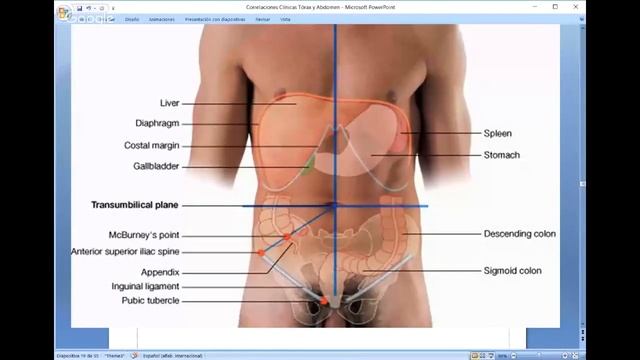Click the "McBurney's point" label

(144, 235)
